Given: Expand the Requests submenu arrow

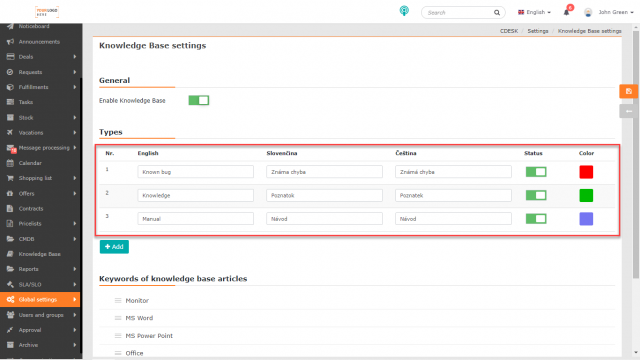Looking at the screenshot, I should 75,72.
